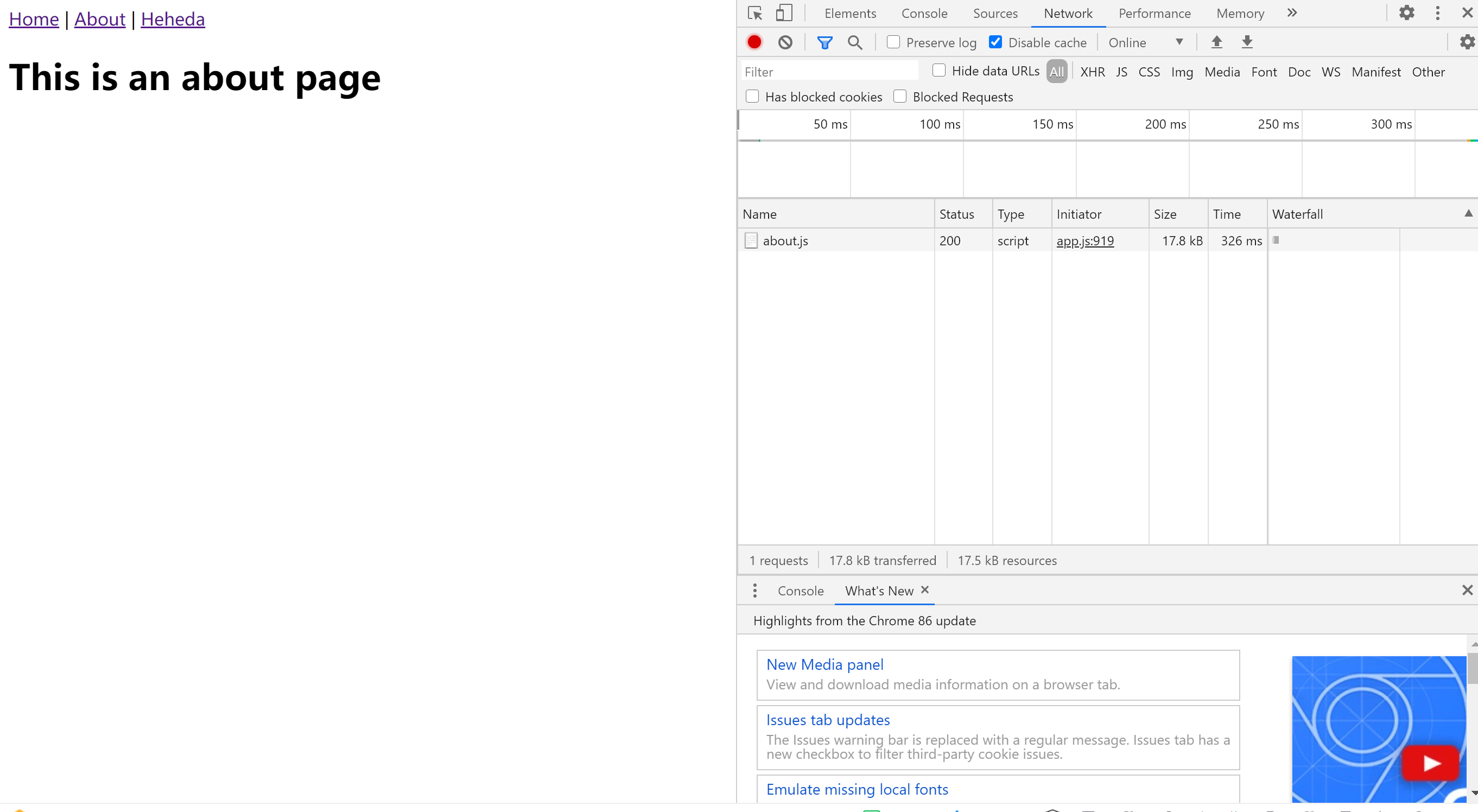
Task: Open the app.js:919 initiator link
Action: (x=1085, y=241)
